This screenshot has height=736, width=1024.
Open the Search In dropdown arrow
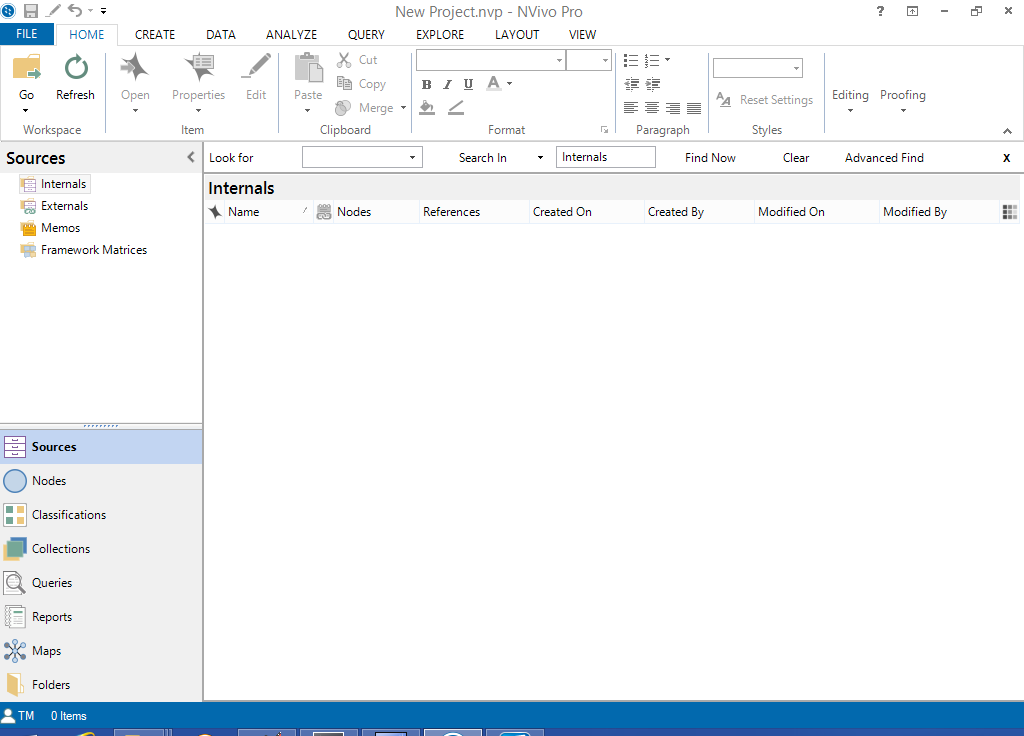[x=540, y=158]
